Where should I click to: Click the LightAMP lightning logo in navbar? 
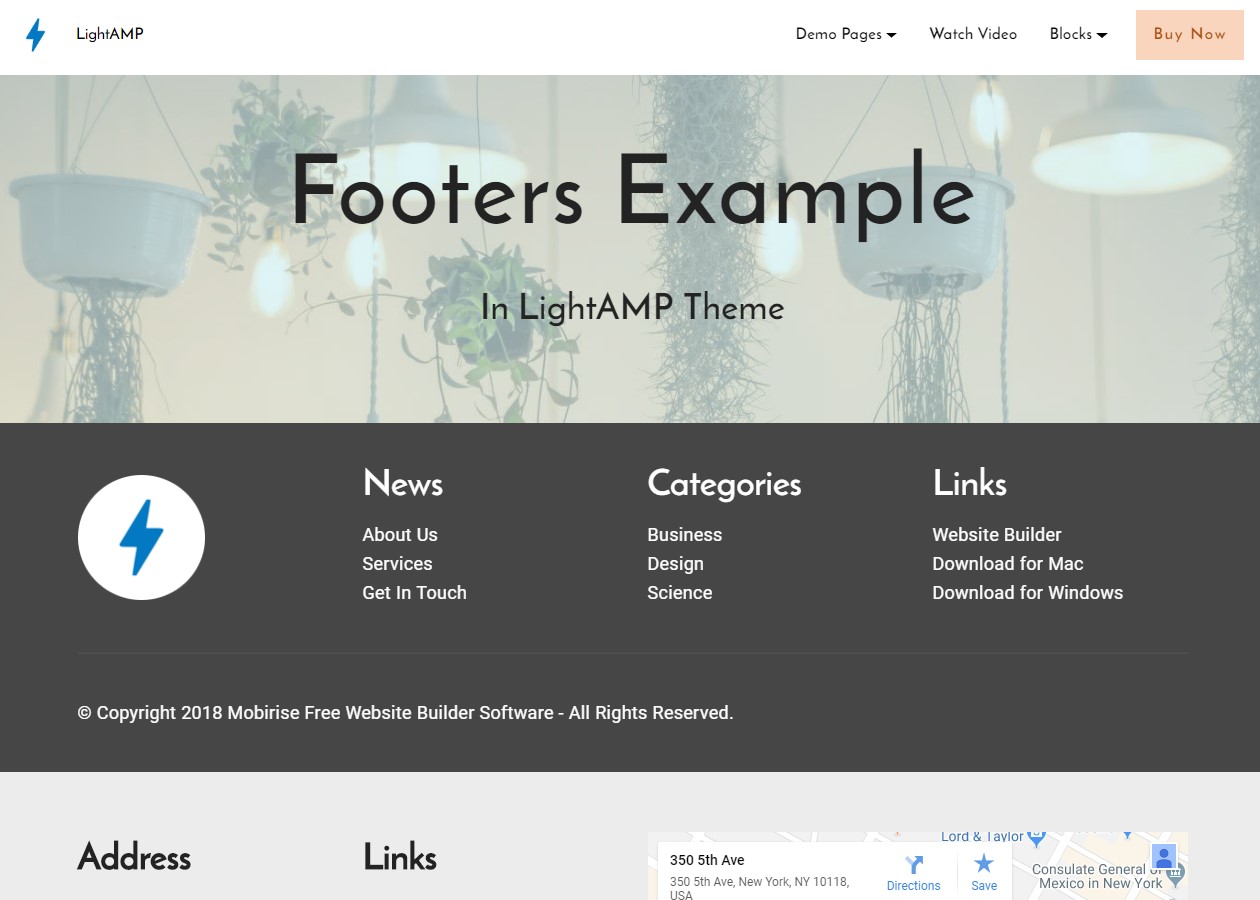[x=36, y=35]
